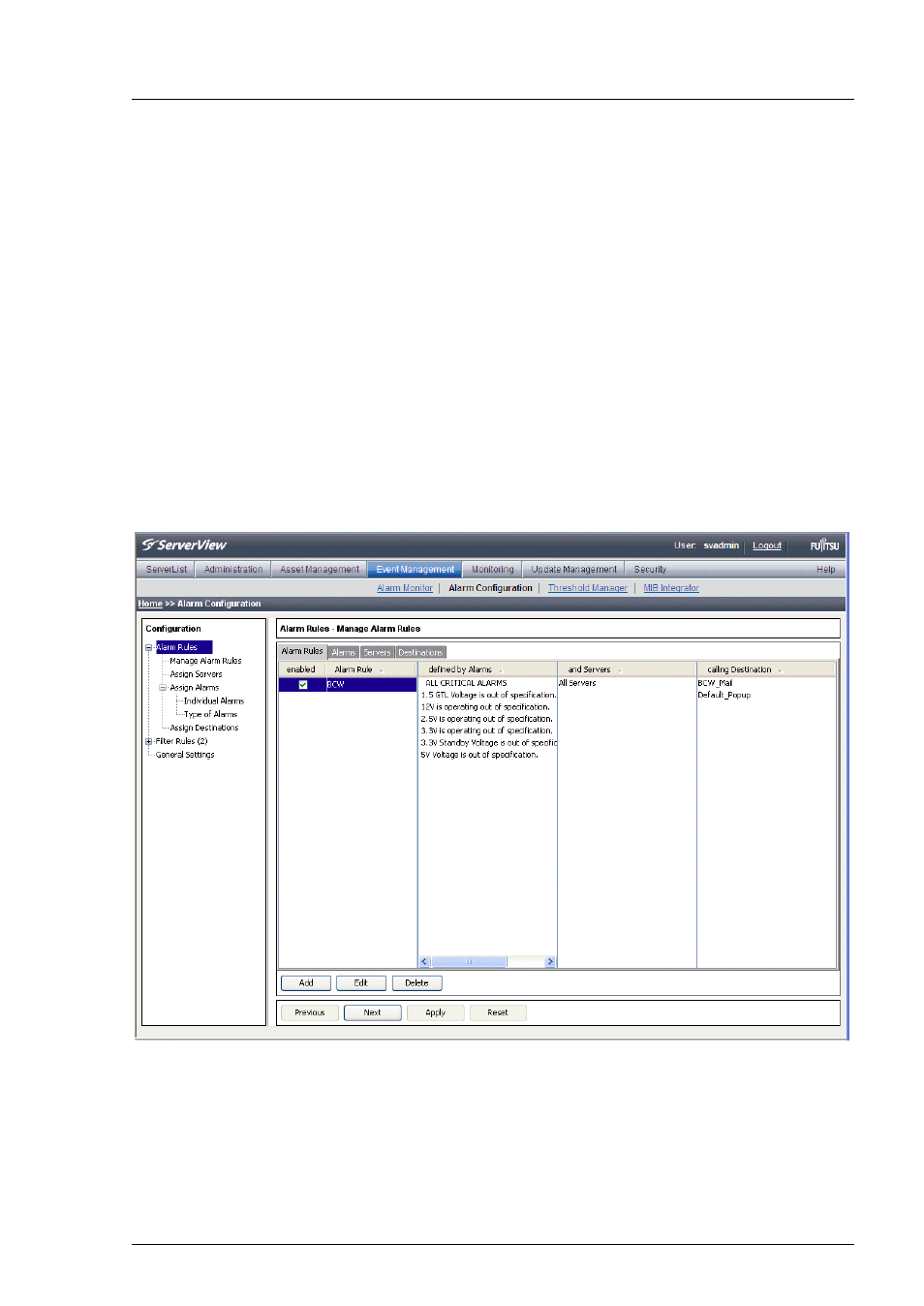Sort by the and Servers column header
The width and height of the screenshot is (924, 1306).
coord(627,669)
